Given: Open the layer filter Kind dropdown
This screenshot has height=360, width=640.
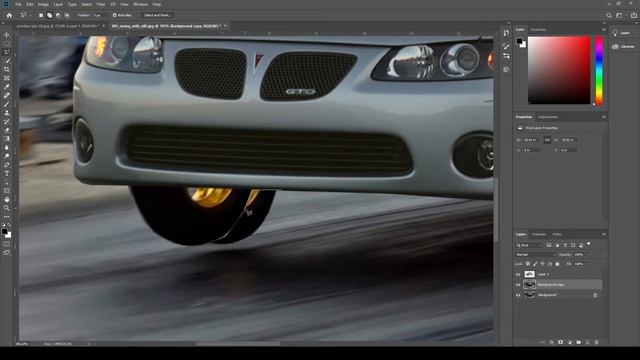Looking at the screenshot, I should 529,245.
